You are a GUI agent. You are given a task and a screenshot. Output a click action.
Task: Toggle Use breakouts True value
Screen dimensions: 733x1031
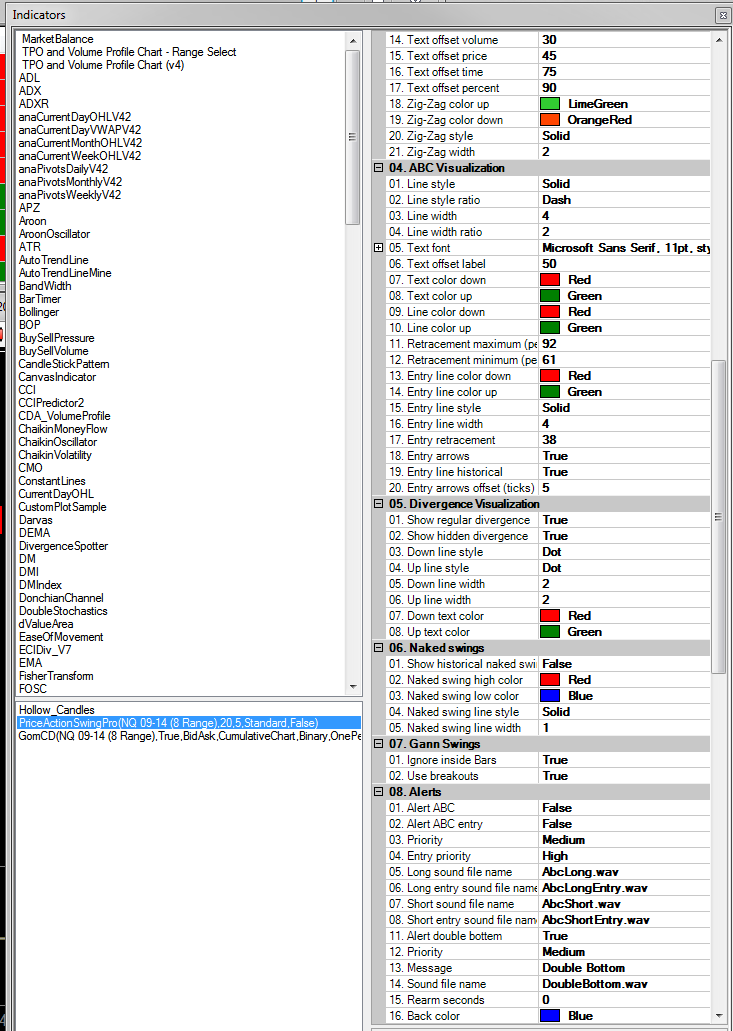(624, 776)
